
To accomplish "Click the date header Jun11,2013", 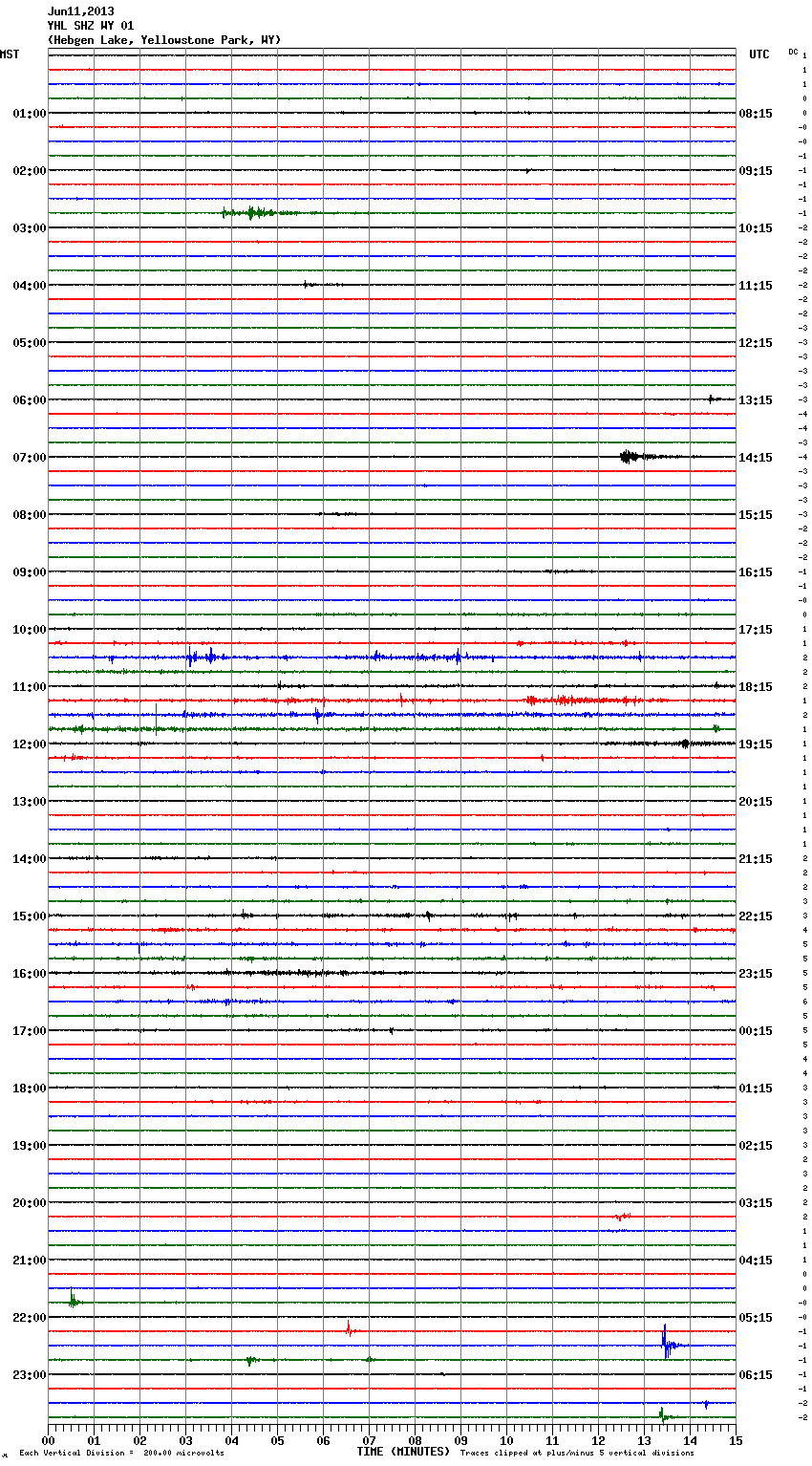I will coord(80,11).
